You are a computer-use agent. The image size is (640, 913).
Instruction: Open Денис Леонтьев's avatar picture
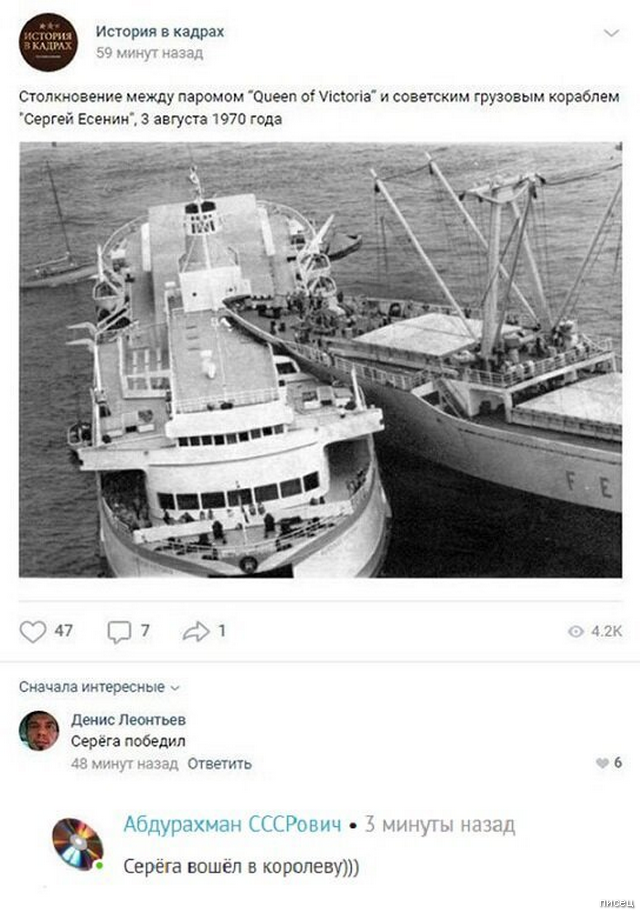tap(39, 731)
